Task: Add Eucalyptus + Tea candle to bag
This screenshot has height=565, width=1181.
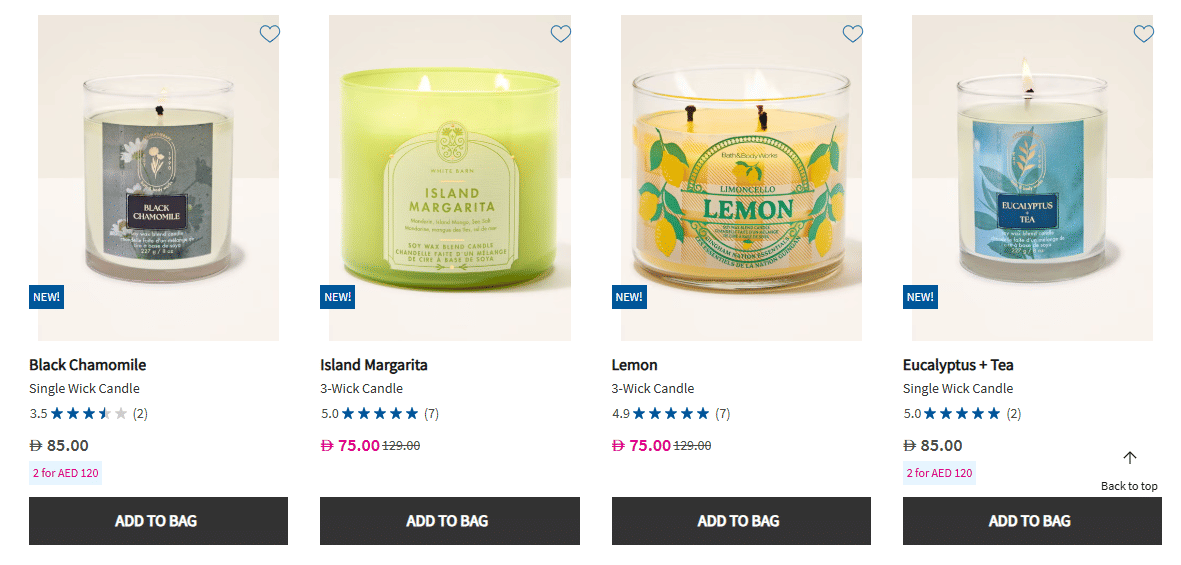Action: click(x=1032, y=521)
